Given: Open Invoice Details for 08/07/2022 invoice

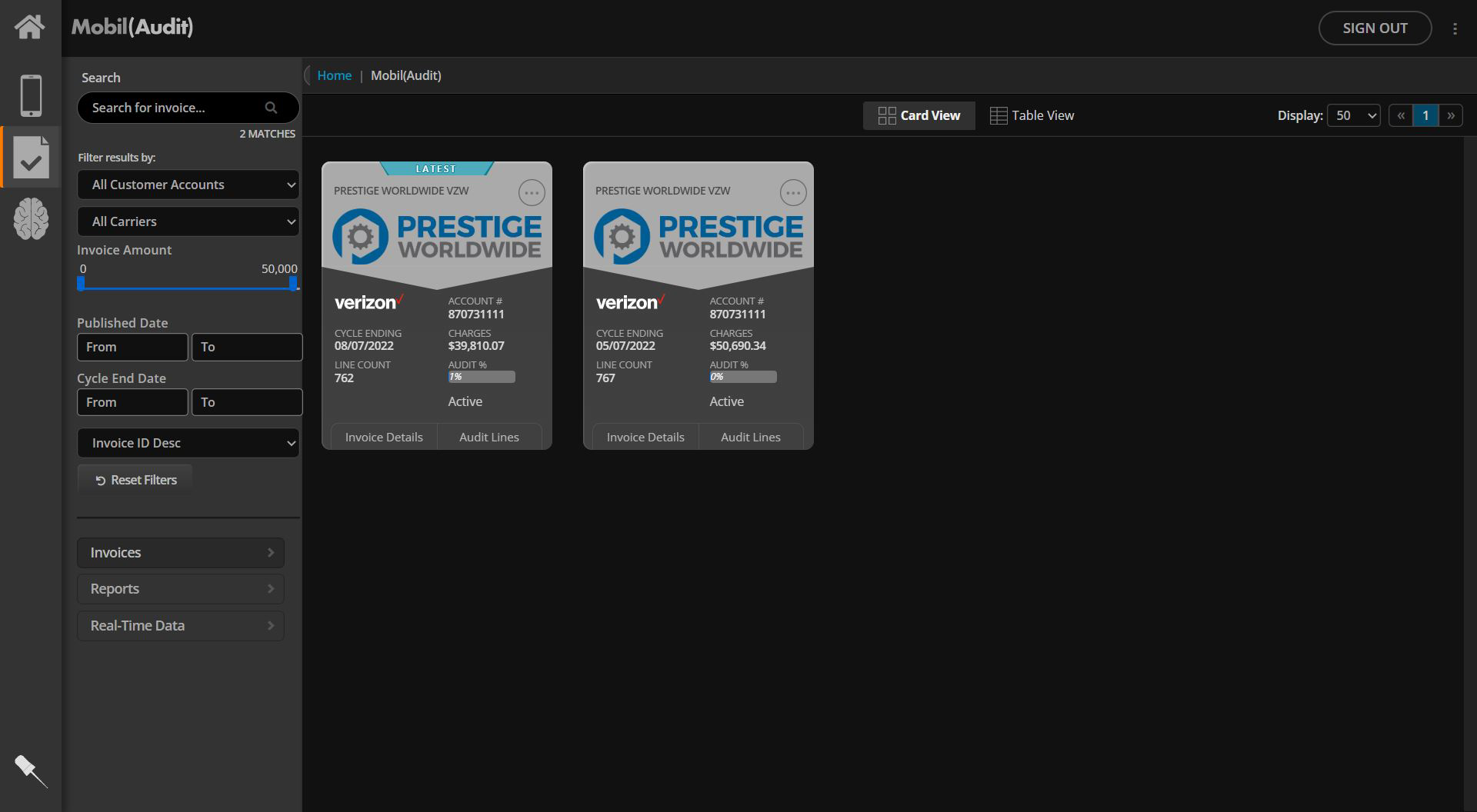Looking at the screenshot, I should tap(384, 437).
